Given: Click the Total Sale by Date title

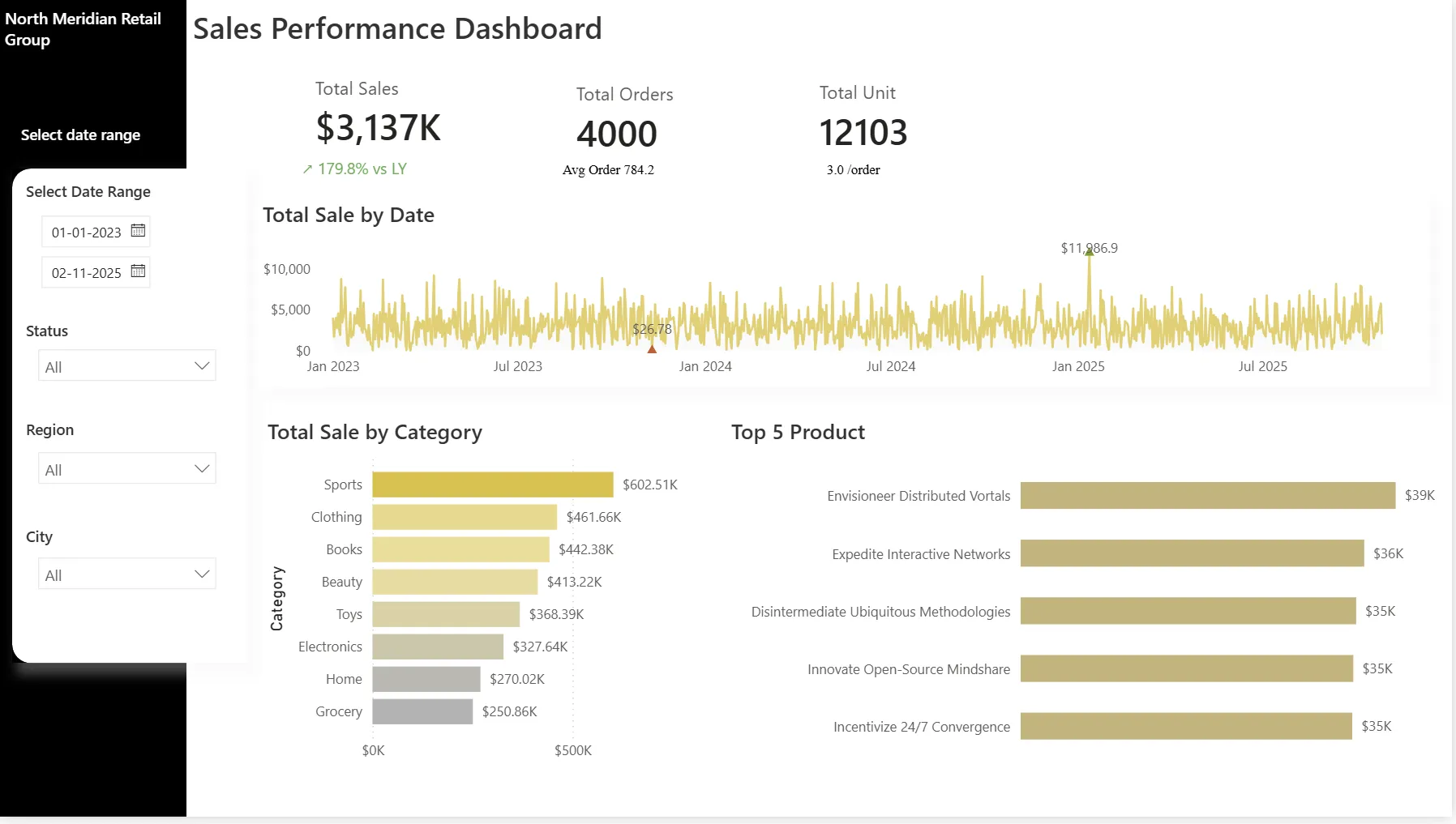Looking at the screenshot, I should (x=349, y=215).
